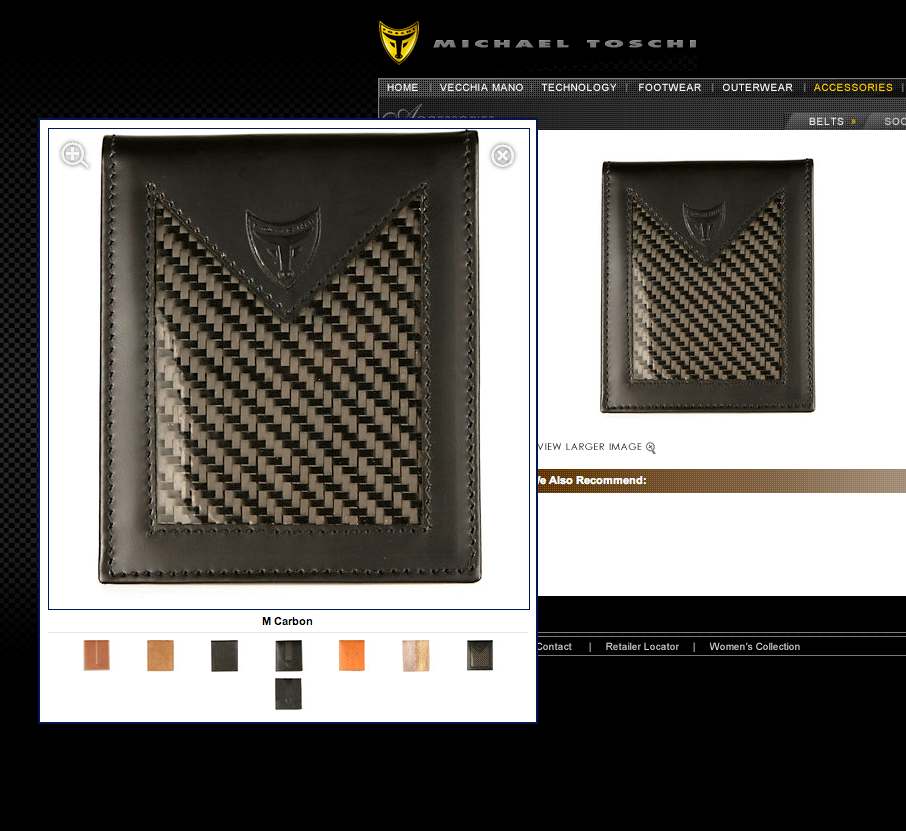
Task: Click the zoom-in magnifier on the large image
Action: pyautogui.click(x=74, y=155)
